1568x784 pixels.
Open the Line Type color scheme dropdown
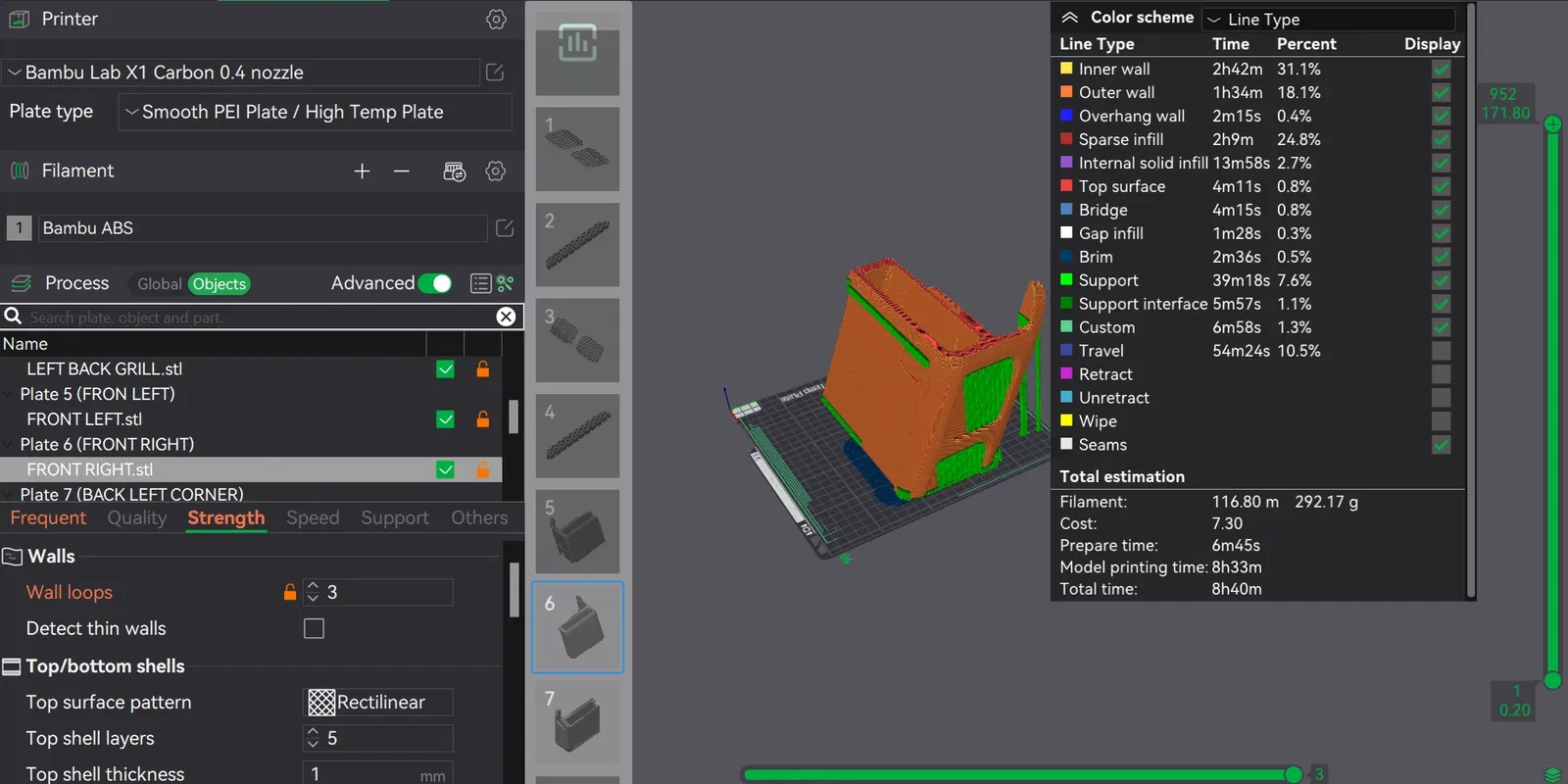point(1328,19)
